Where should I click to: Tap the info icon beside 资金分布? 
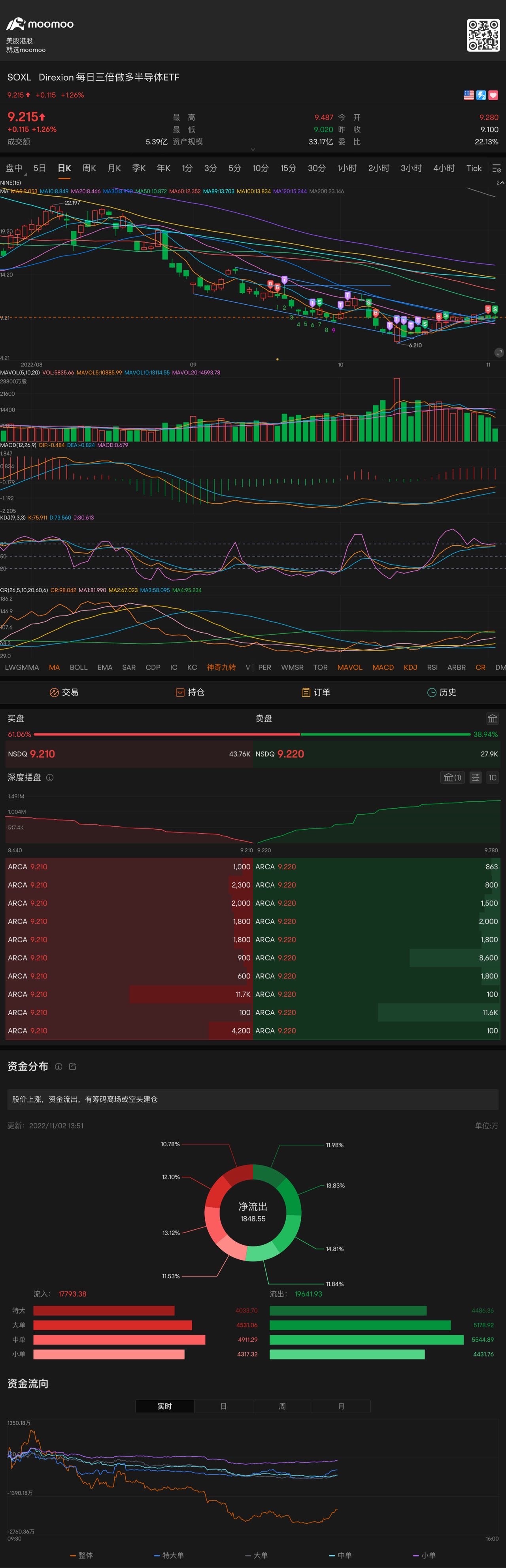(x=59, y=1066)
